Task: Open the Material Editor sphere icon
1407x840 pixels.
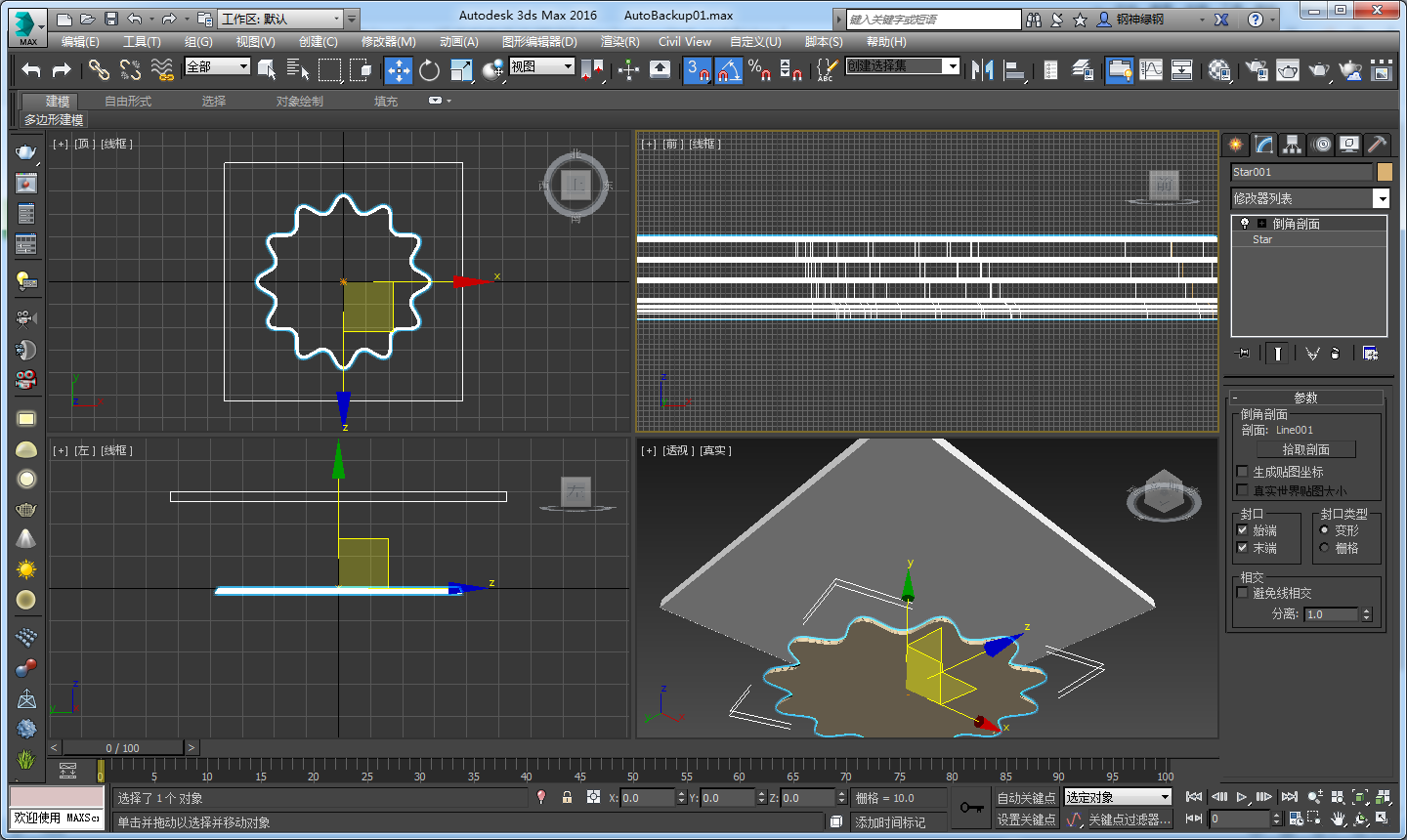Action: click(x=1219, y=69)
